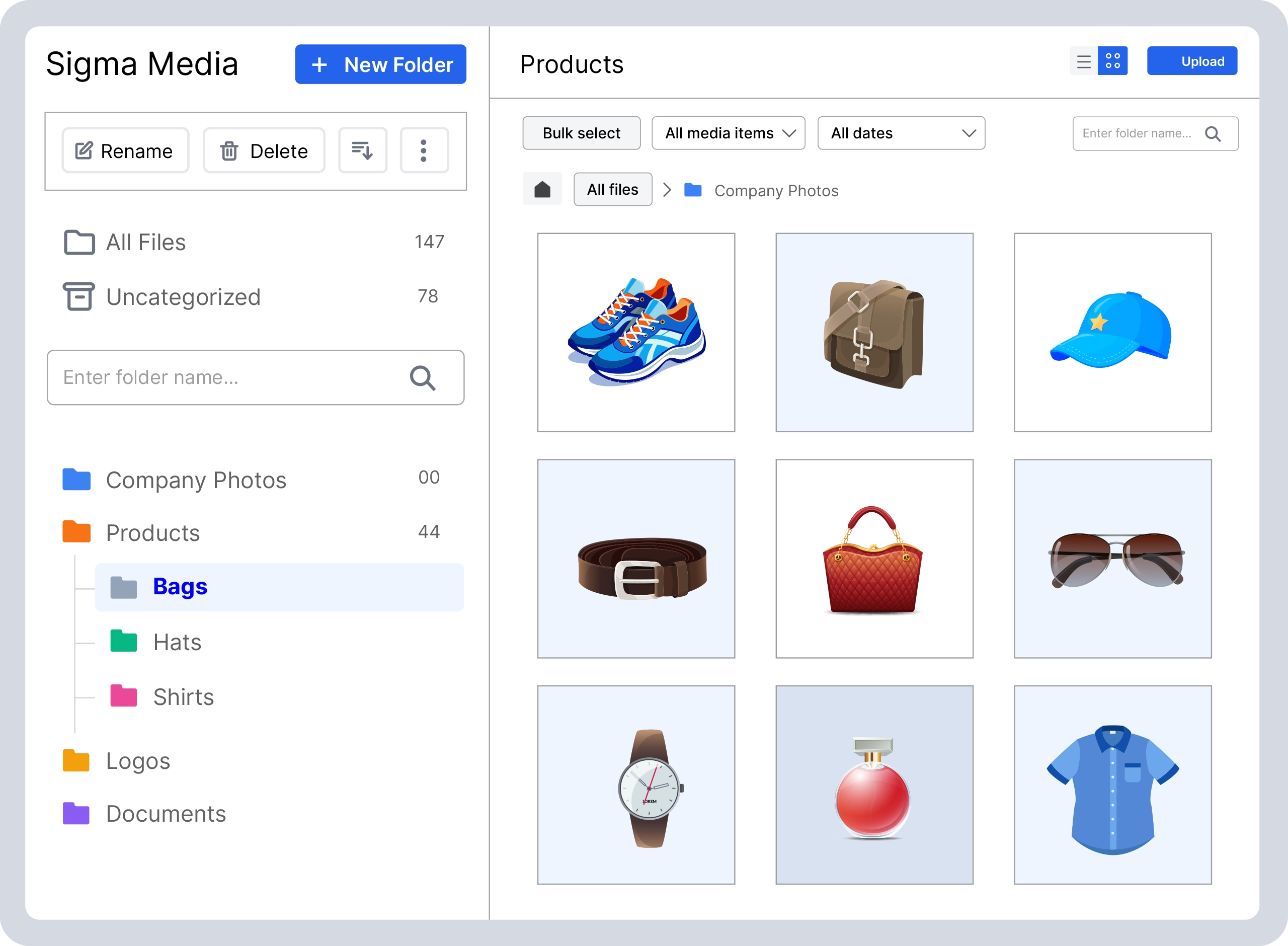
Task: Select the Rename icon in toolbar
Action: (x=84, y=150)
